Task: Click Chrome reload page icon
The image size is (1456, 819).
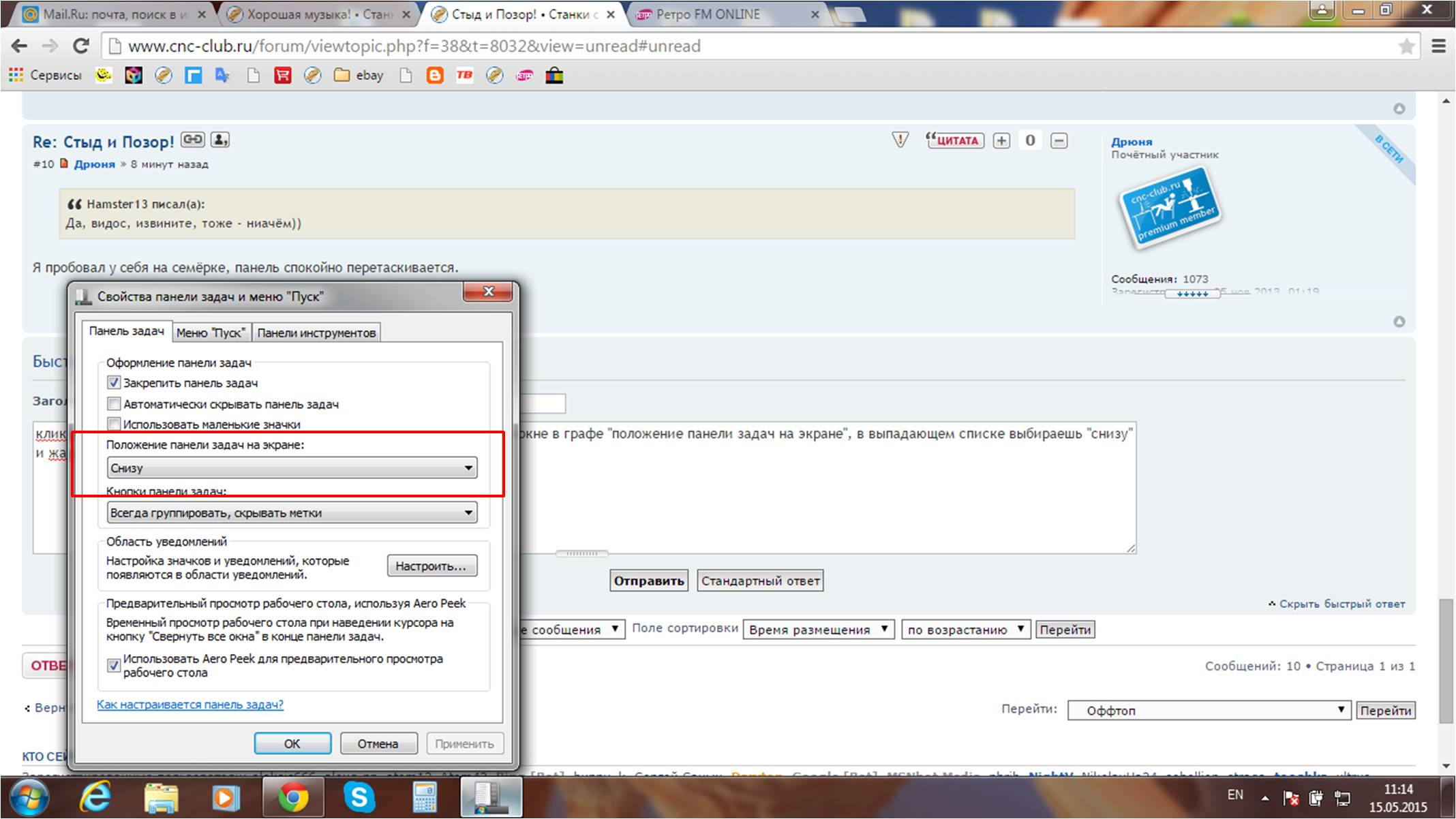Action: 81,46
